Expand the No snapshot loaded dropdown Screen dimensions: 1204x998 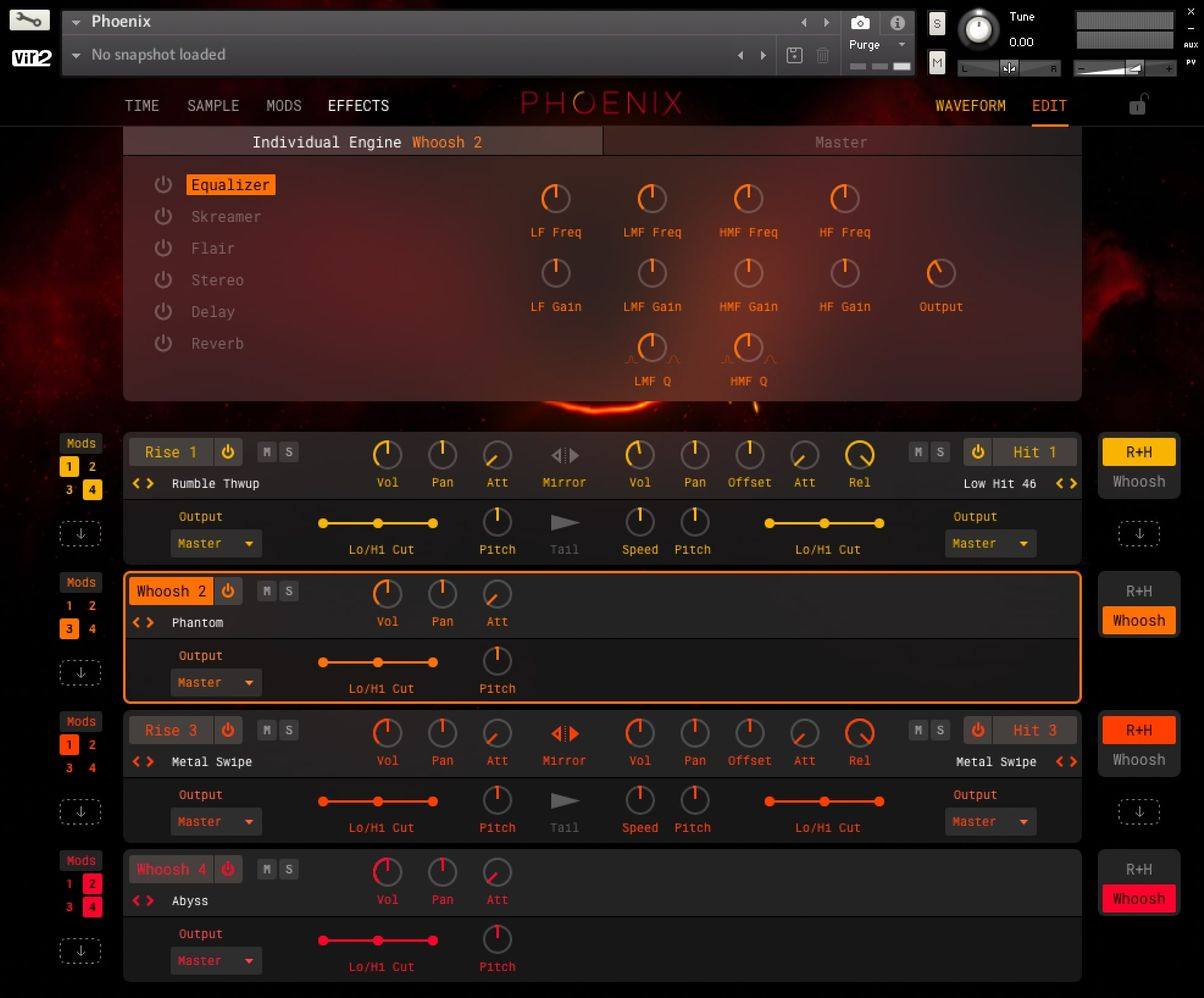[x=76, y=55]
